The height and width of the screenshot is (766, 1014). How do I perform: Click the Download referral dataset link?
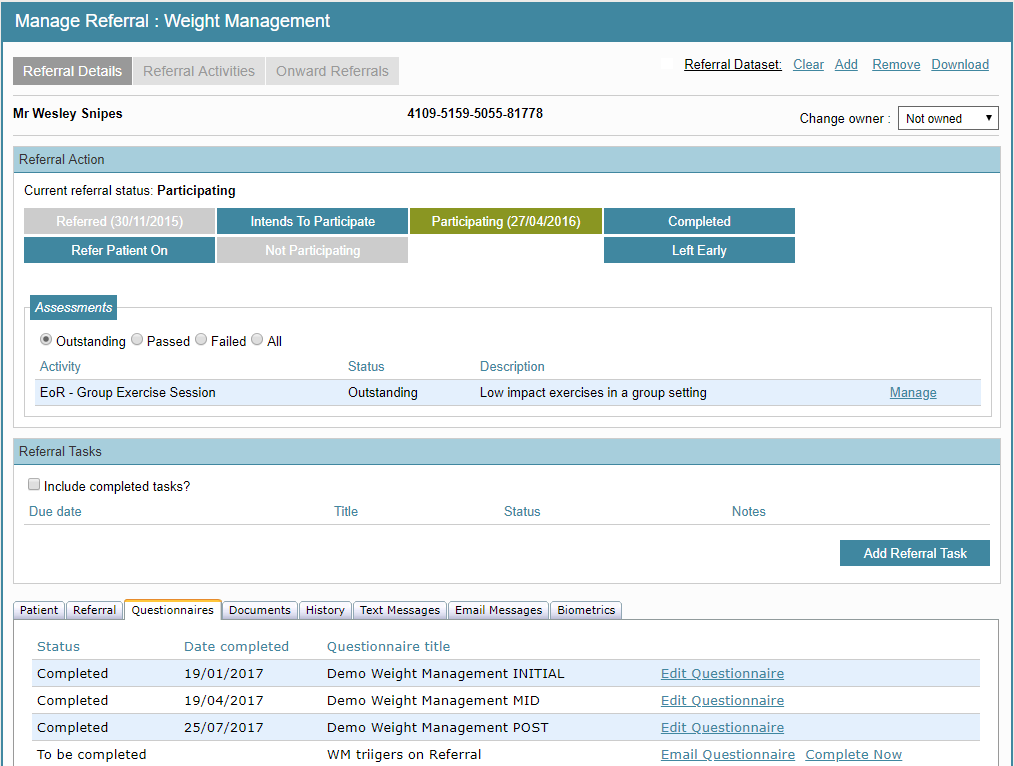(x=960, y=65)
